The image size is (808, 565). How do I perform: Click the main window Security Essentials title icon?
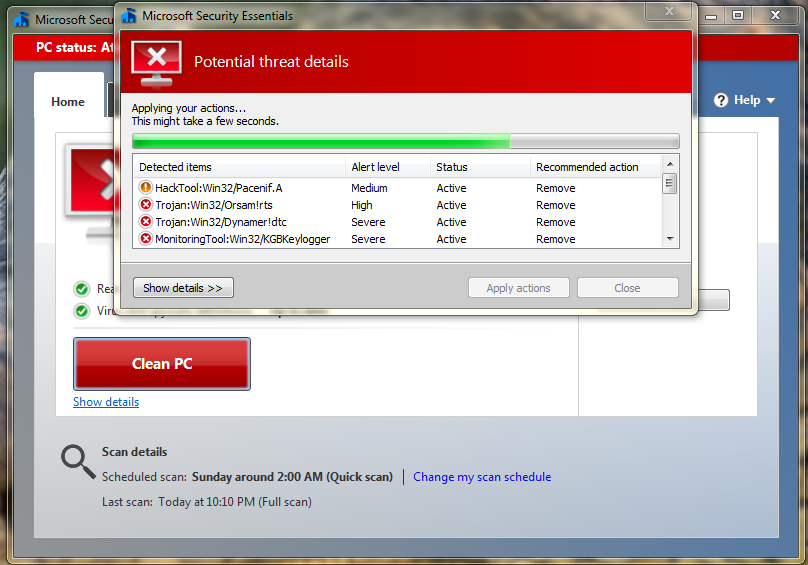pos(22,20)
